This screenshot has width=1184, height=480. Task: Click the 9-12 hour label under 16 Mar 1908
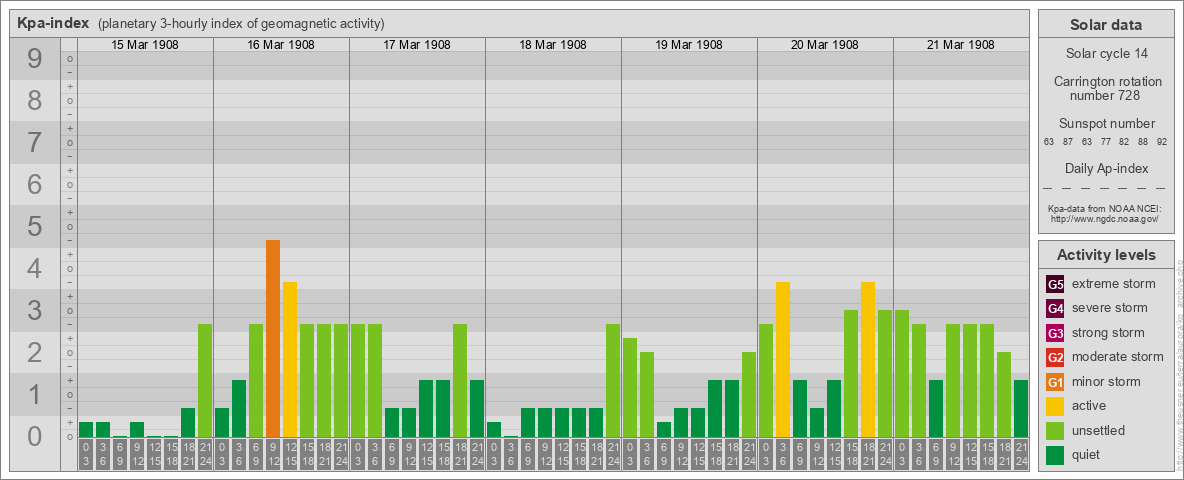273,454
